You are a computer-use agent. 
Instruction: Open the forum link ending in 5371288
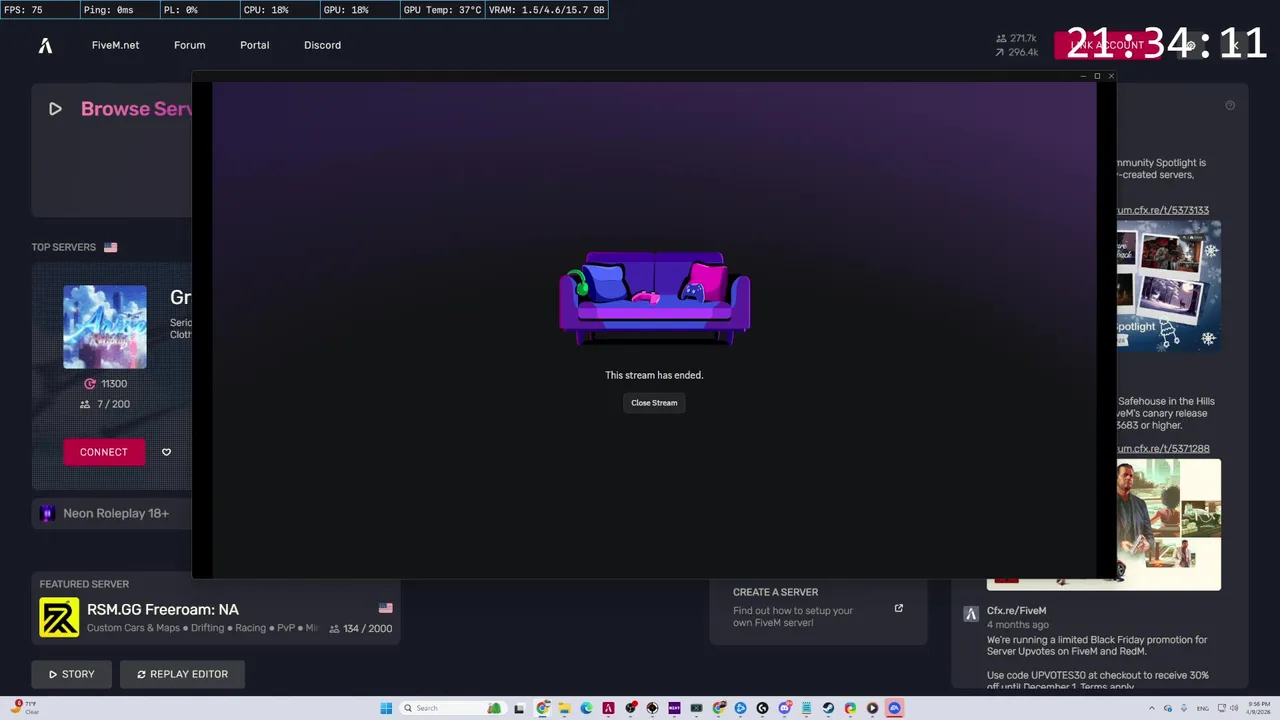(x=1163, y=449)
